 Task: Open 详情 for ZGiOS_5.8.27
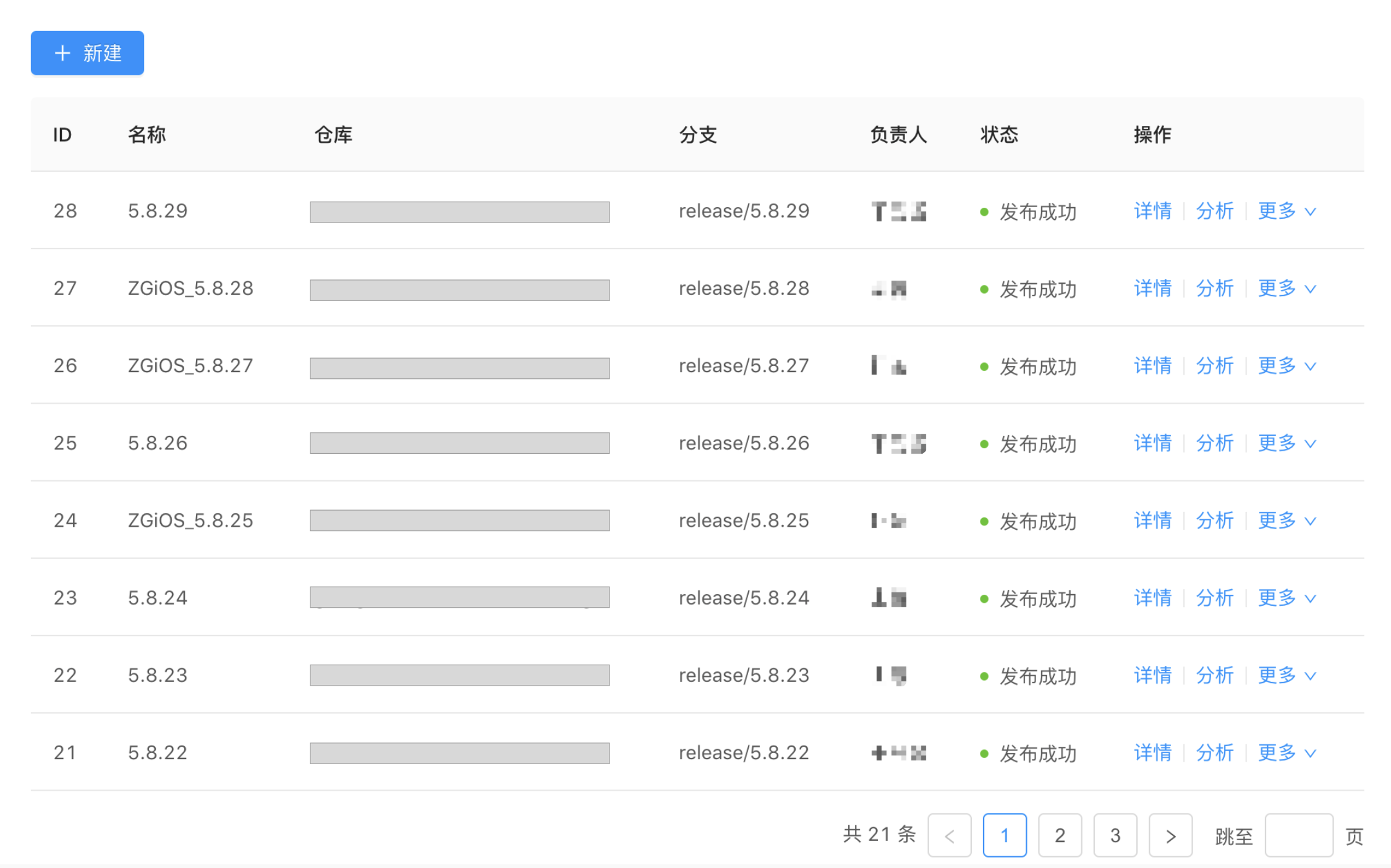pyautogui.click(x=1152, y=366)
